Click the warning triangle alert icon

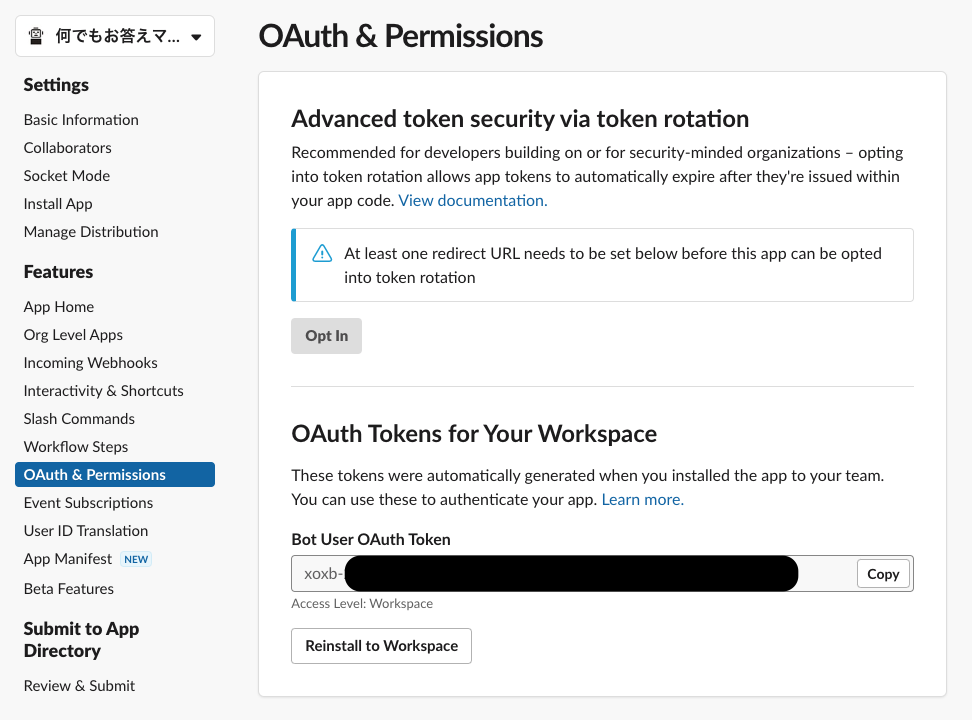(322, 254)
